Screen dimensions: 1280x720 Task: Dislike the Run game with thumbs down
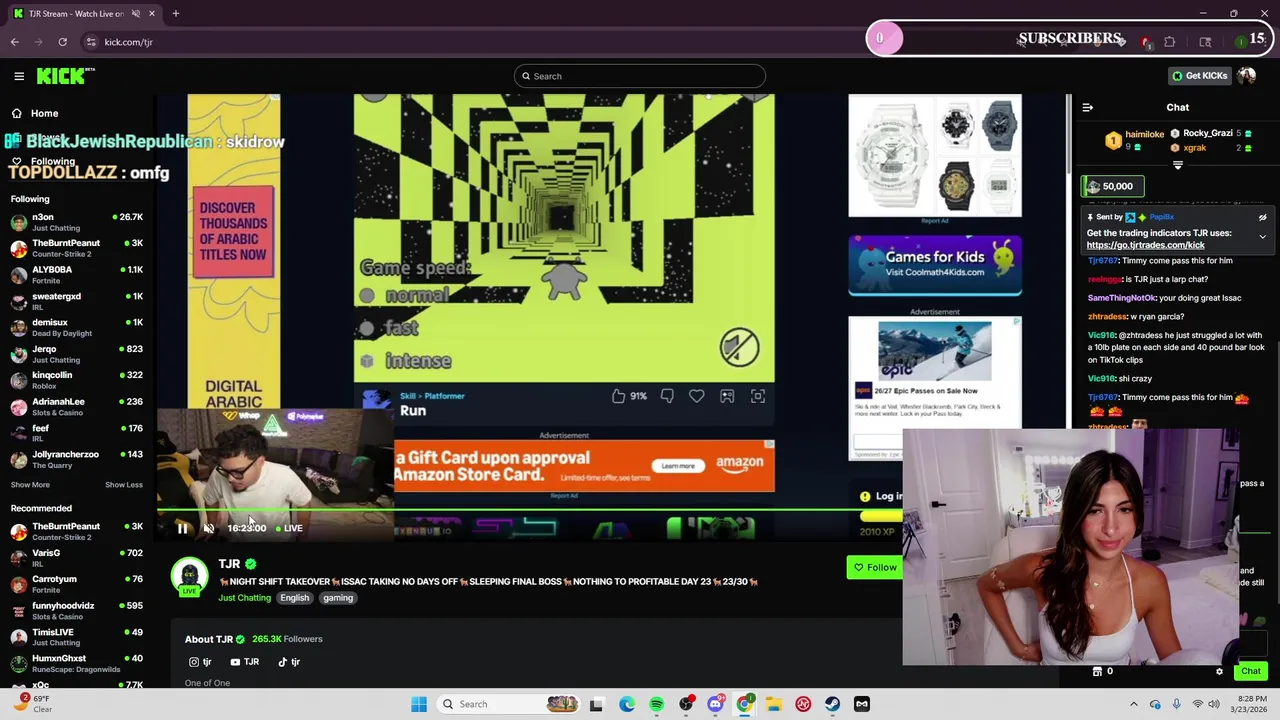pyautogui.click(x=667, y=396)
